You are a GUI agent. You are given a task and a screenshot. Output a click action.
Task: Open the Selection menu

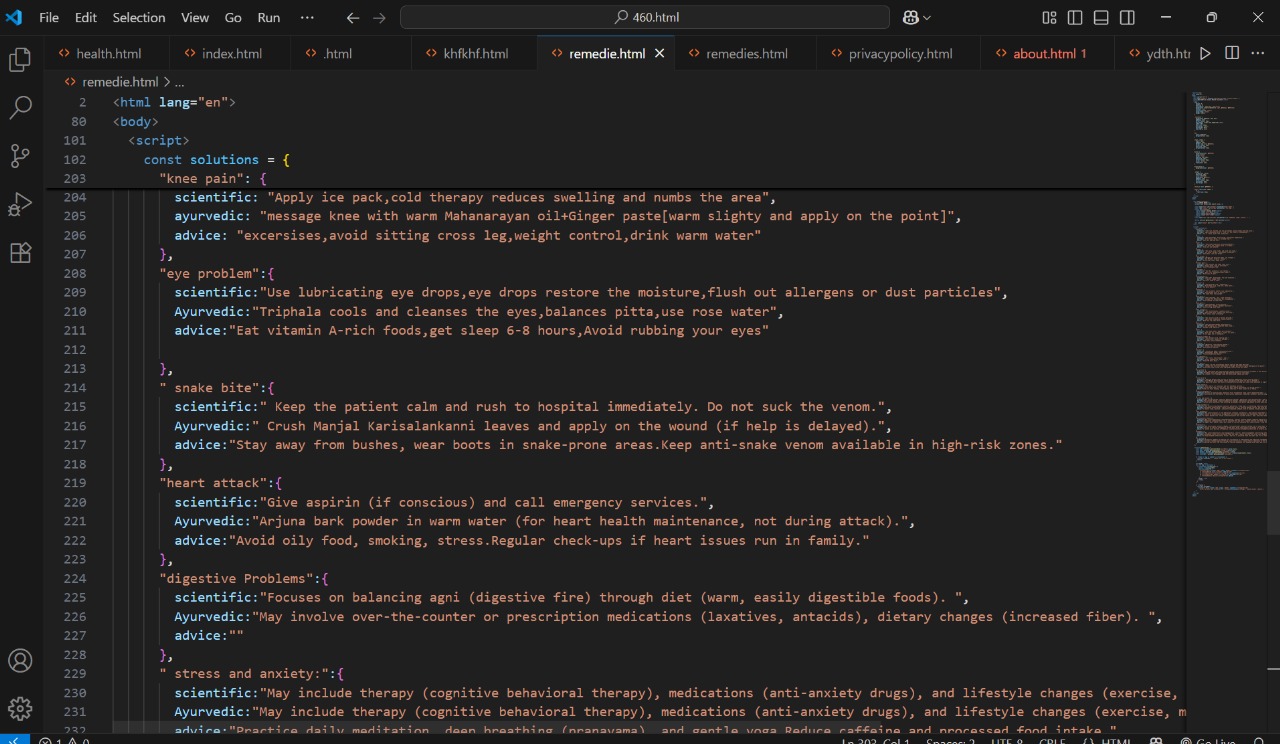pos(139,17)
